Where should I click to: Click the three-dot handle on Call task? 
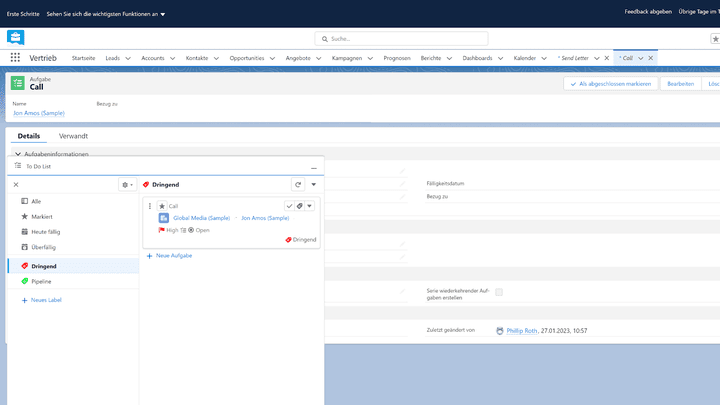150,206
